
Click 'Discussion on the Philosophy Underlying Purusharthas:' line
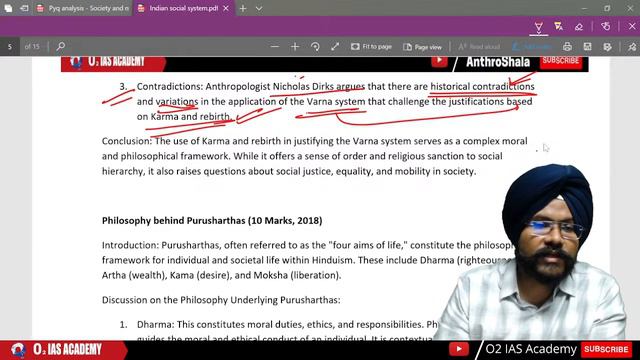tap(221, 300)
